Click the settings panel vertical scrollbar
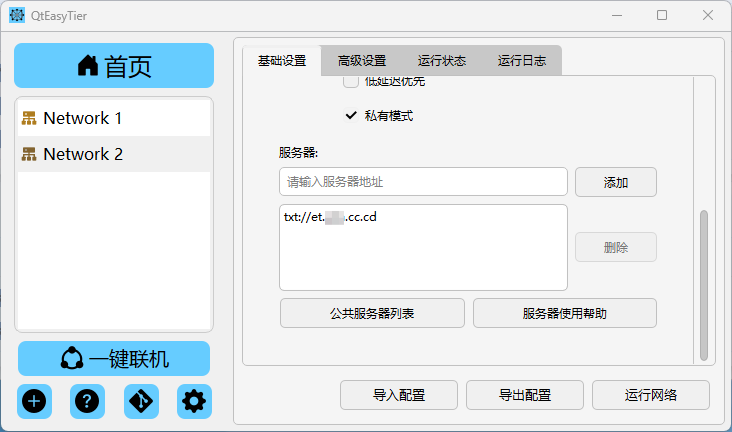The width and height of the screenshot is (732, 432). [x=704, y=285]
